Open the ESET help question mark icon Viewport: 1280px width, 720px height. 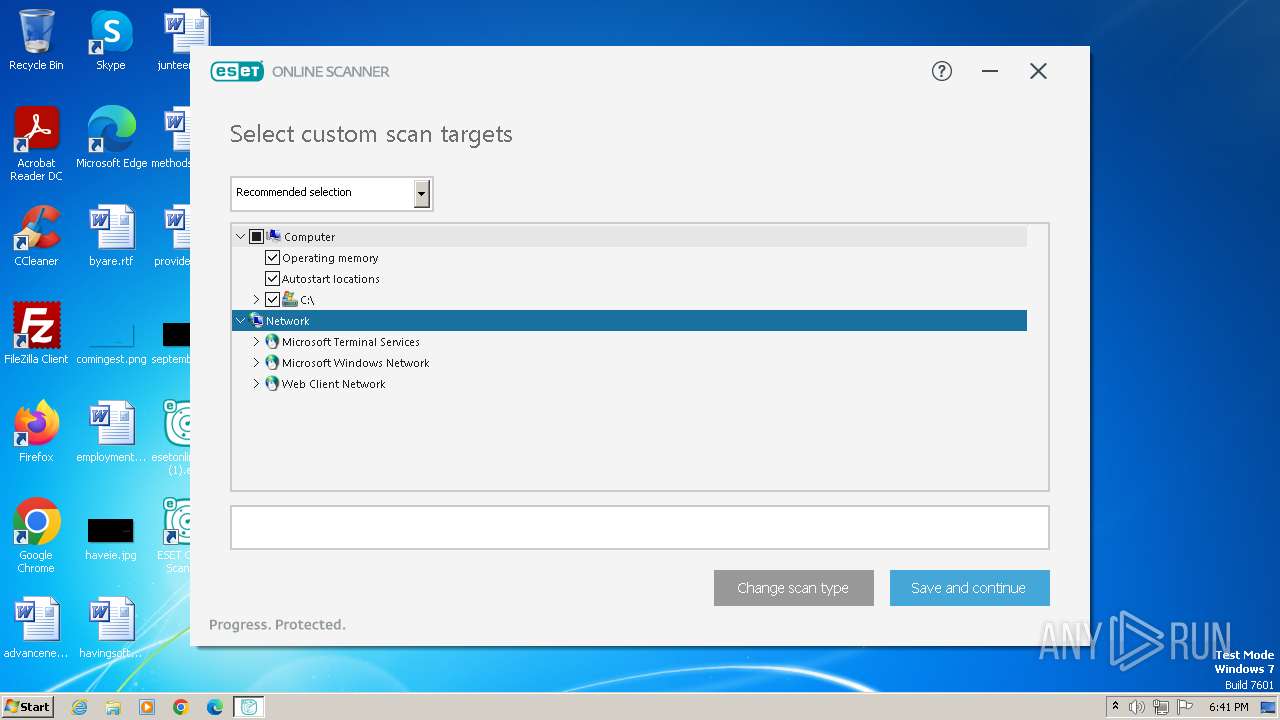pyautogui.click(x=942, y=71)
